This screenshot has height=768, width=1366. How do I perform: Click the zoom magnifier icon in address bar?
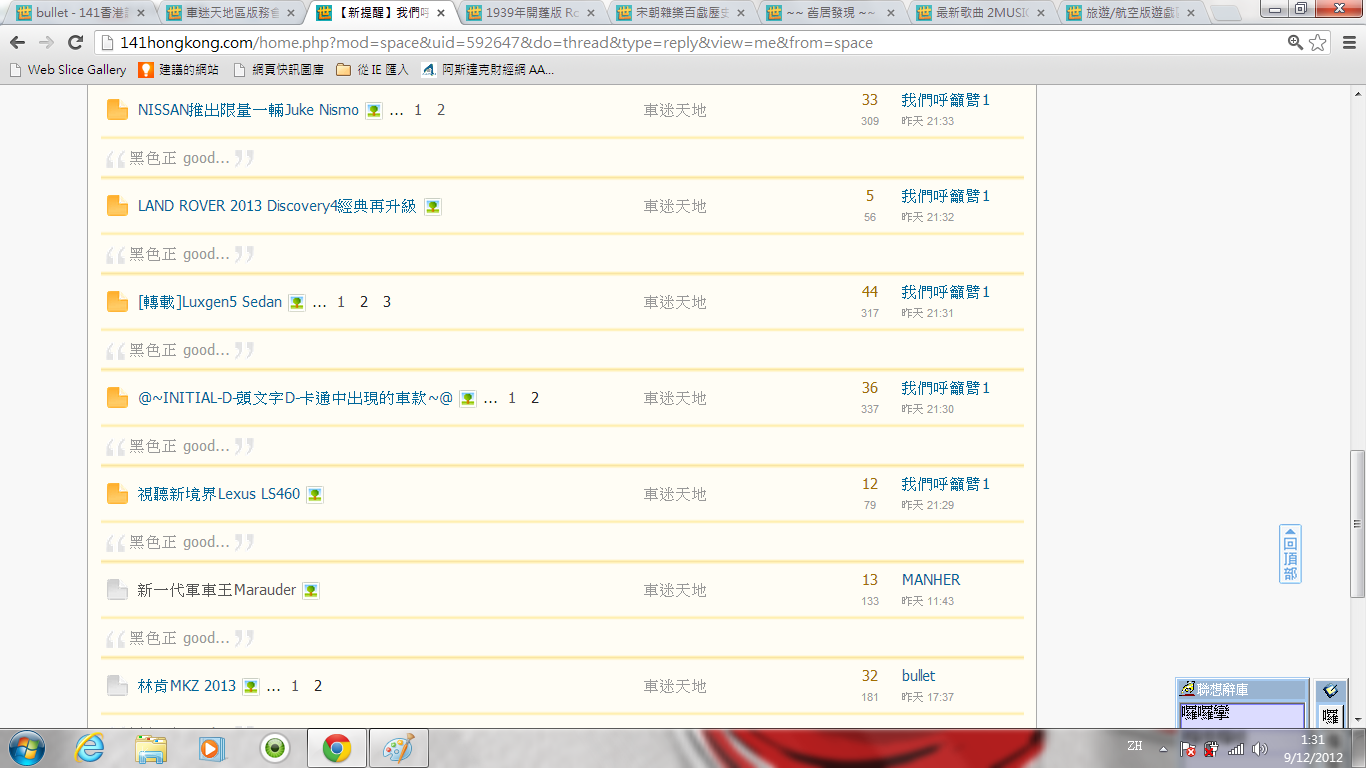click(x=1295, y=43)
